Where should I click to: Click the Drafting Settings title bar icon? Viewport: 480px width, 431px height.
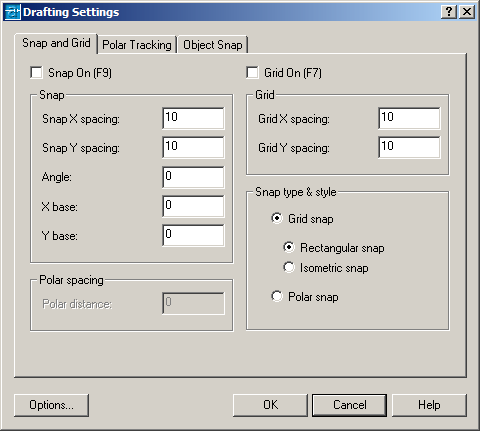tap(12, 12)
